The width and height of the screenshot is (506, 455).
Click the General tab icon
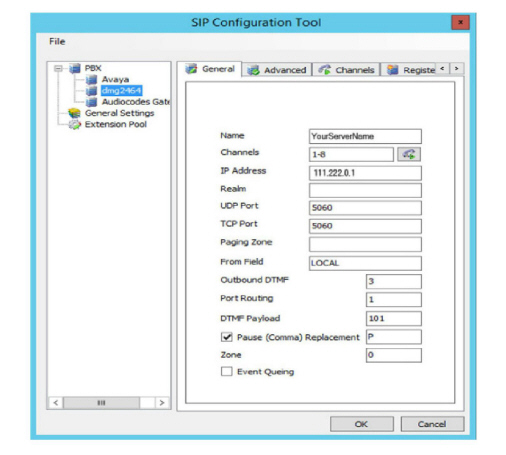[191, 69]
